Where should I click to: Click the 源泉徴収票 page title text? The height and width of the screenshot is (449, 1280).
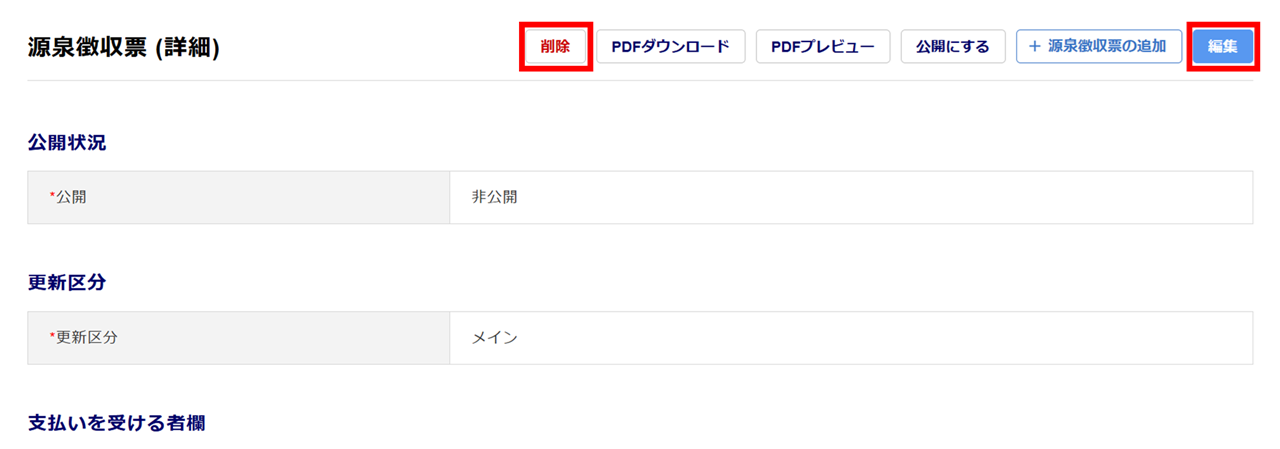(89, 48)
